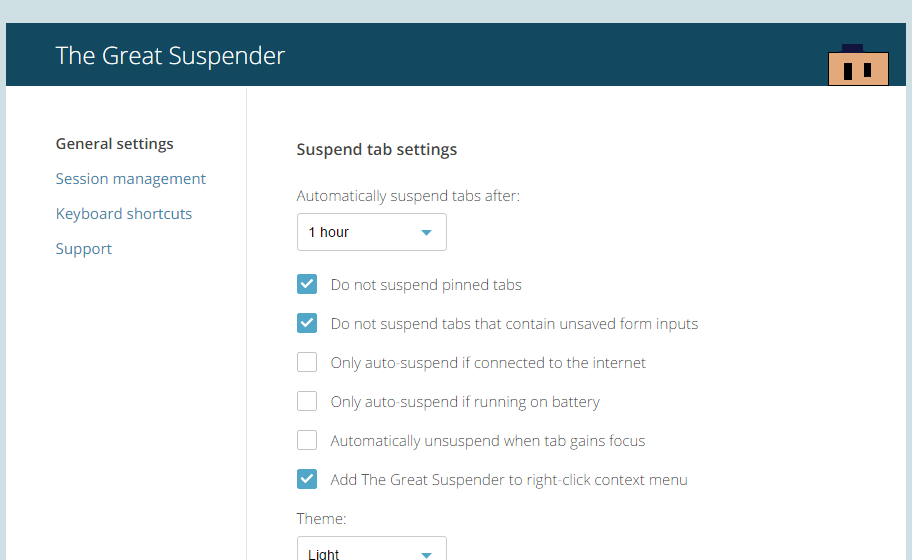Screen dimensions: 912x560
Task: Click the 'The Great Suspender' header title
Action: pos(170,56)
